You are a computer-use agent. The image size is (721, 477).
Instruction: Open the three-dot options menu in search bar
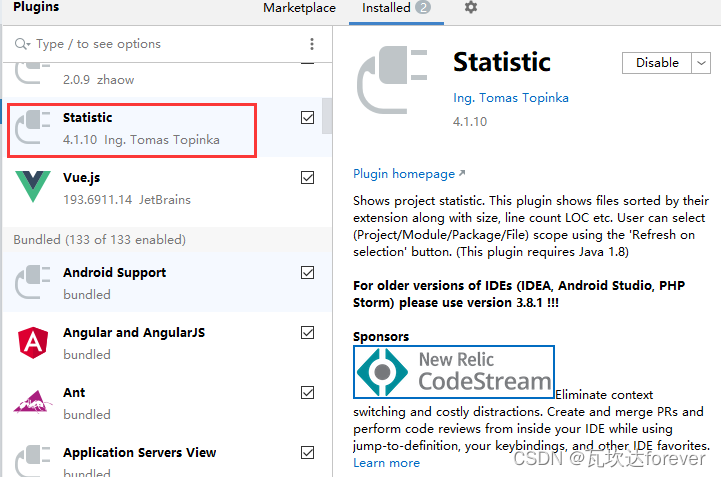(312, 44)
